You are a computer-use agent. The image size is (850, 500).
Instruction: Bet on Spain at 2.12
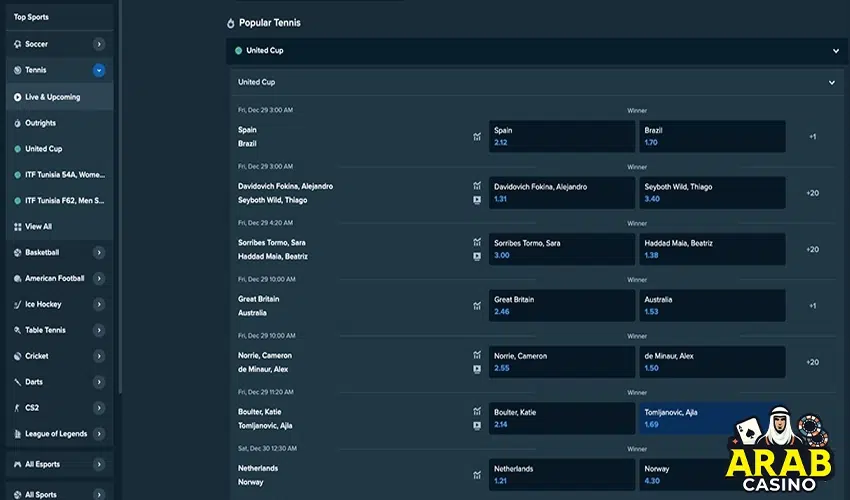point(562,136)
